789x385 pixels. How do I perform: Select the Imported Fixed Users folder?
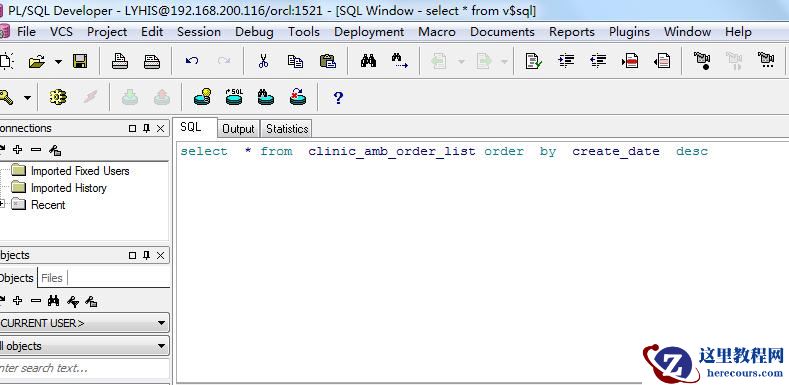click(x=80, y=171)
